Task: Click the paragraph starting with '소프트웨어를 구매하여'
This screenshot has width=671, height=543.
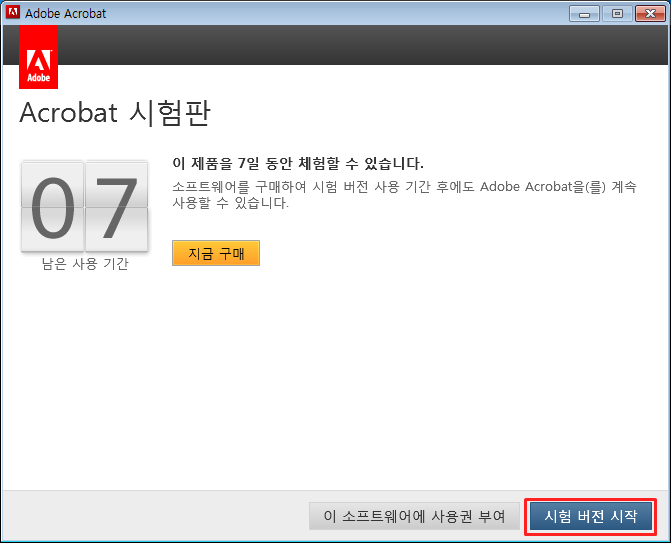Action: [x=404, y=195]
